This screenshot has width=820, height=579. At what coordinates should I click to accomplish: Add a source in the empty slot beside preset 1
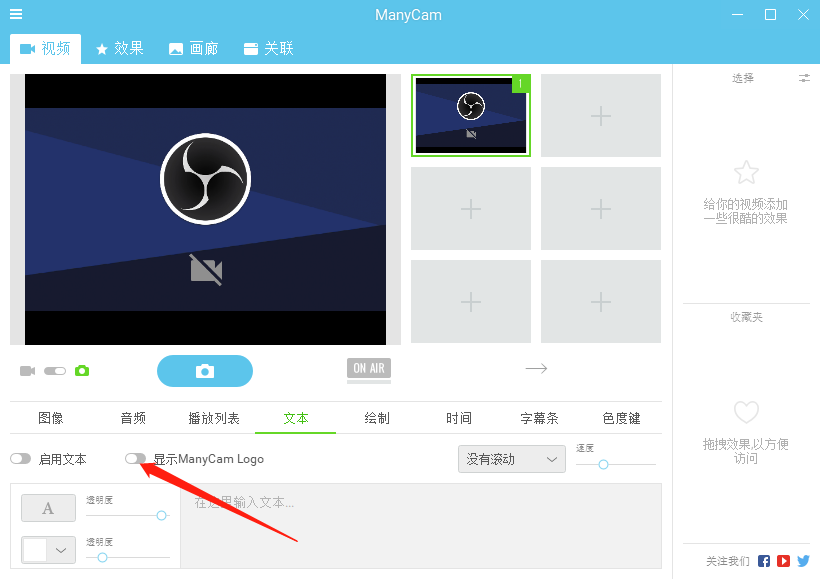click(x=601, y=115)
